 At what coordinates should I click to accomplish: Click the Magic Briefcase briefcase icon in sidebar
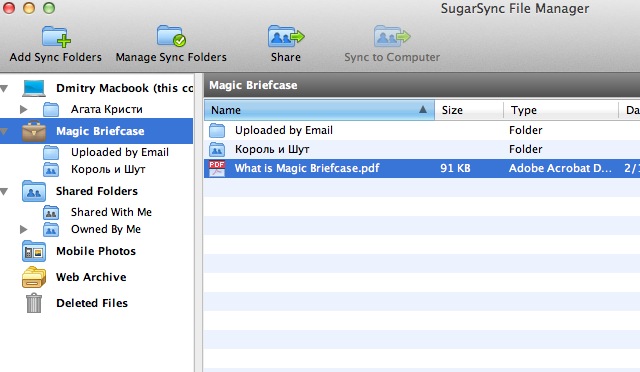click(34, 131)
